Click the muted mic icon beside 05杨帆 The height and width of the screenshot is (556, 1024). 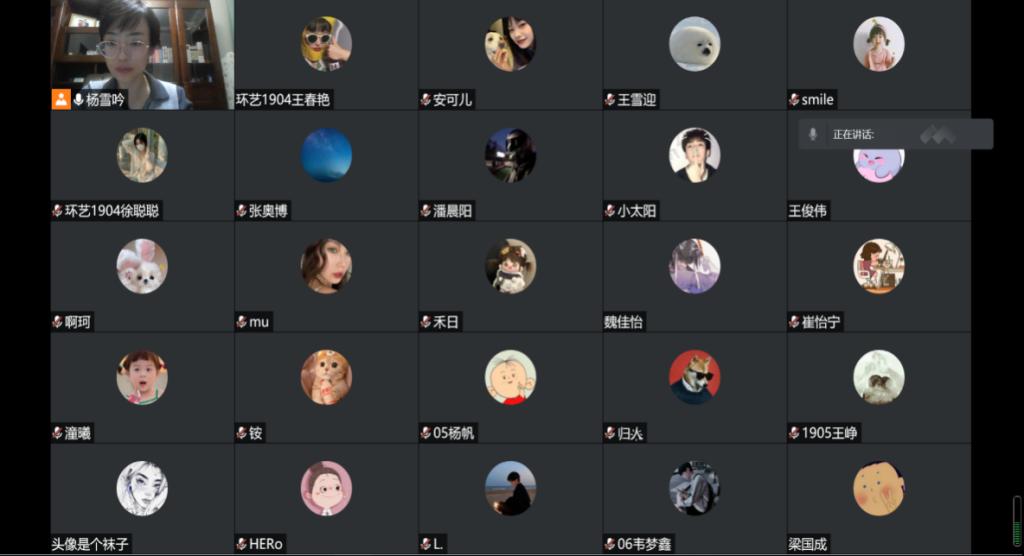point(426,433)
